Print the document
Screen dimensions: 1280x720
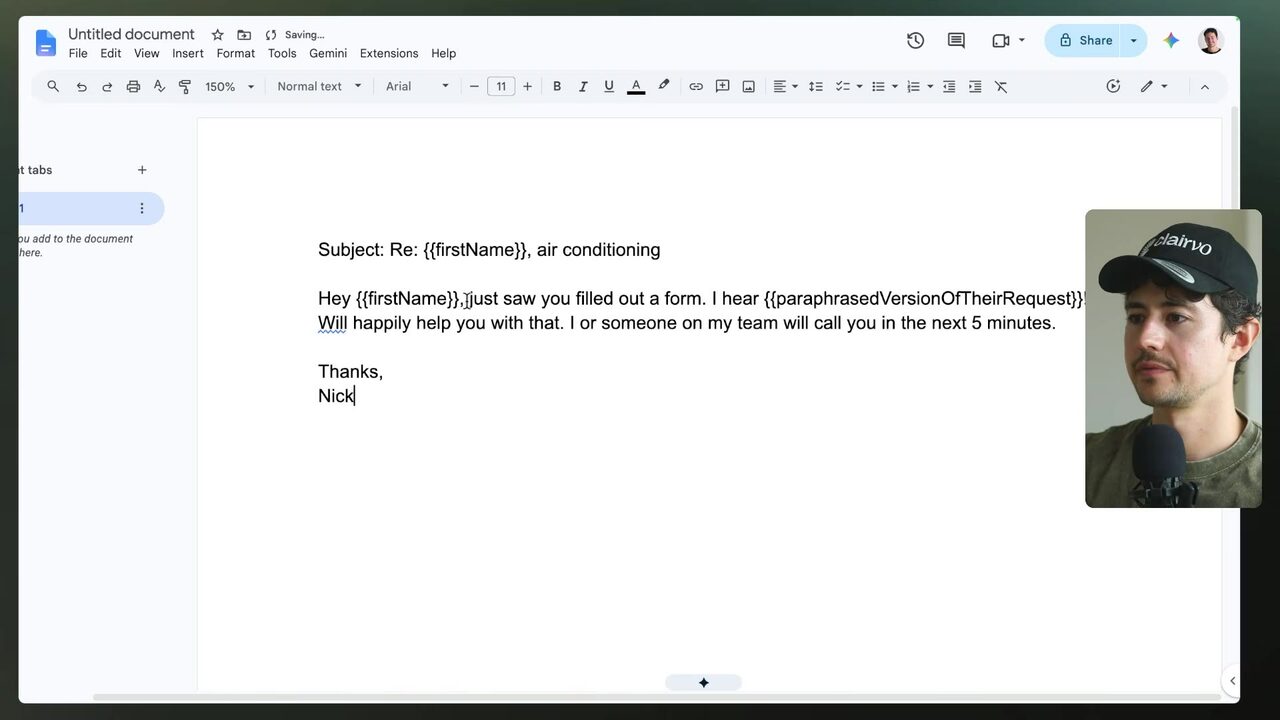click(133, 87)
